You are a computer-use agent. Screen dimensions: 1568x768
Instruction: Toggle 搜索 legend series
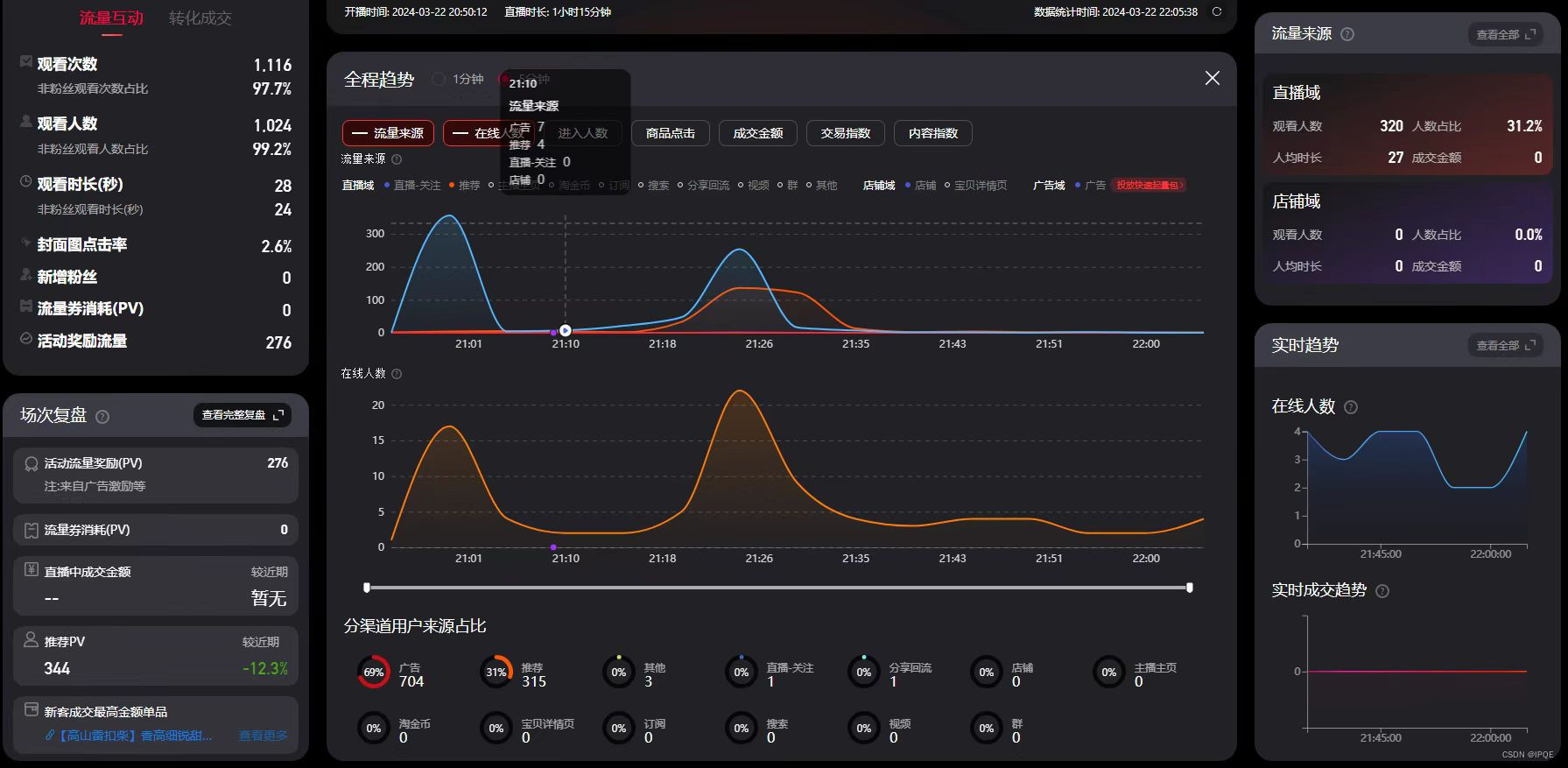point(654,186)
